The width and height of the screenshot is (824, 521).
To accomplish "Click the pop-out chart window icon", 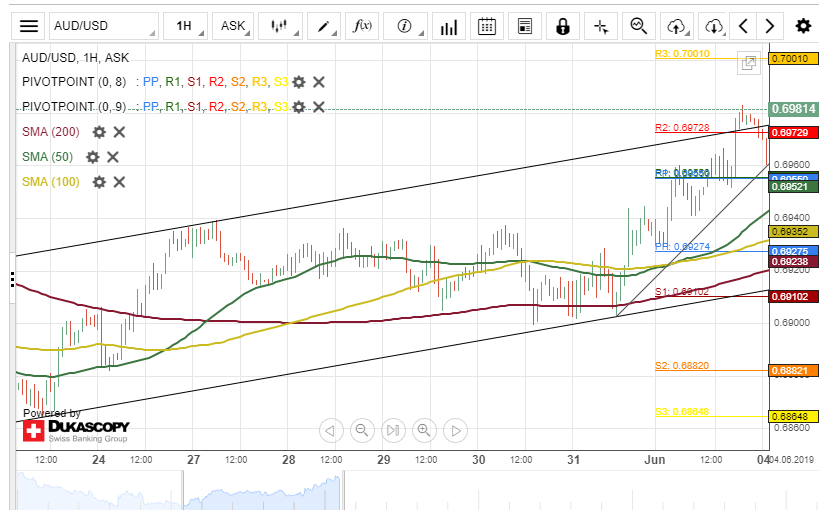I will coord(747,63).
